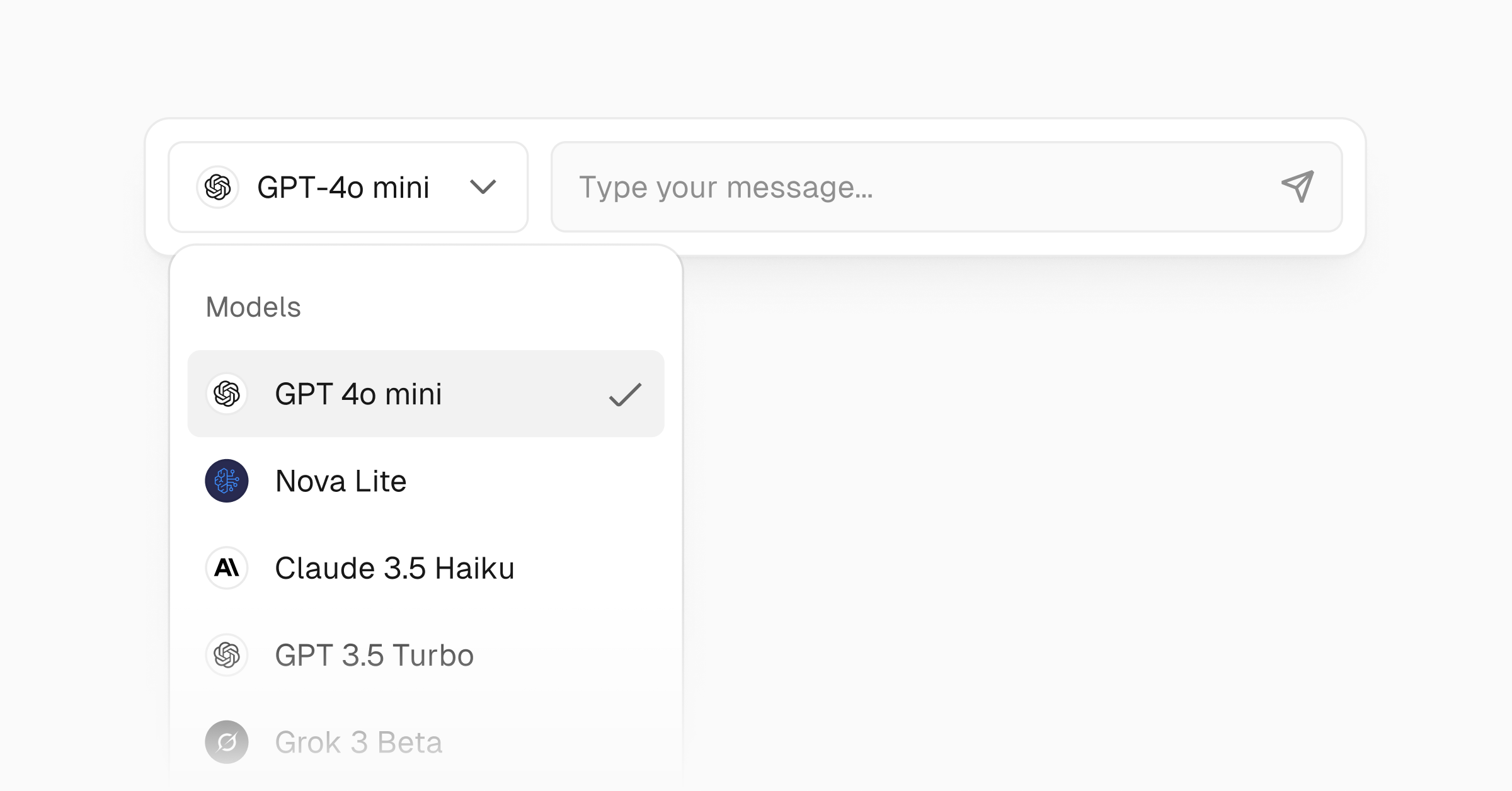Choose Claude 3.5 Haiku from the model list
This screenshot has width=1512, height=791.
pyautogui.click(x=394, y=568)
